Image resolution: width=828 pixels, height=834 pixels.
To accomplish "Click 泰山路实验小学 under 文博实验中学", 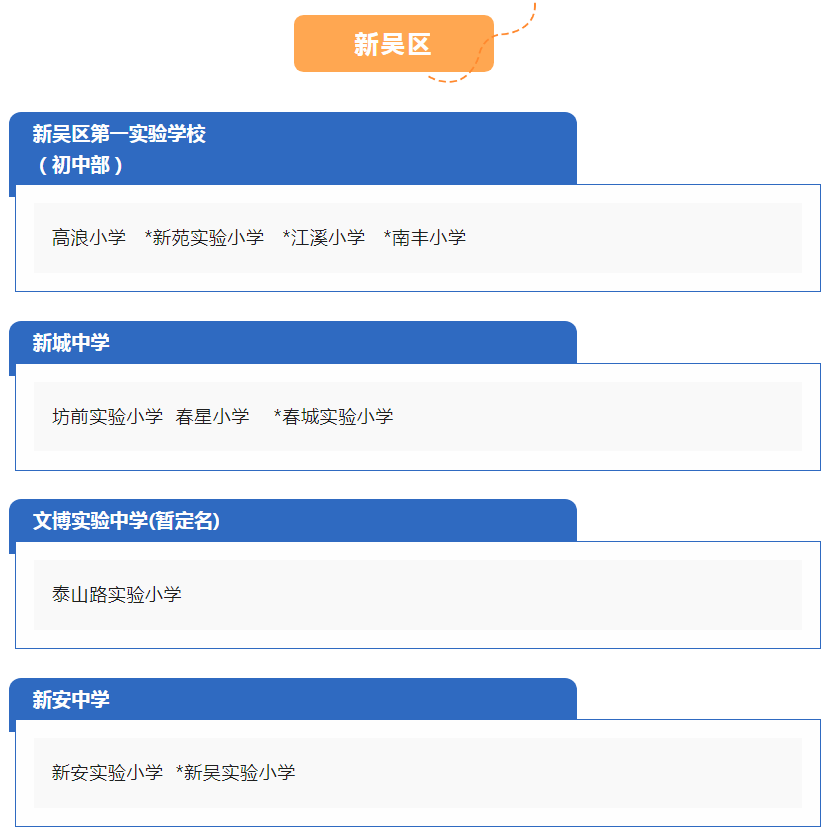I will [x=116, y=595].
